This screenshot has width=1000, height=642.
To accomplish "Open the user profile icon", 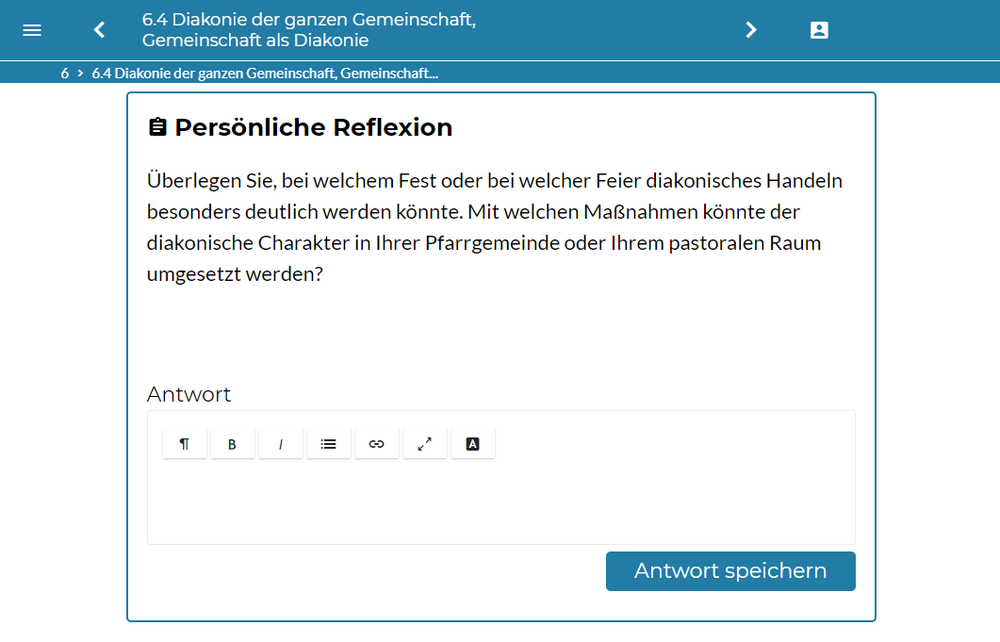I will point(819,30).
